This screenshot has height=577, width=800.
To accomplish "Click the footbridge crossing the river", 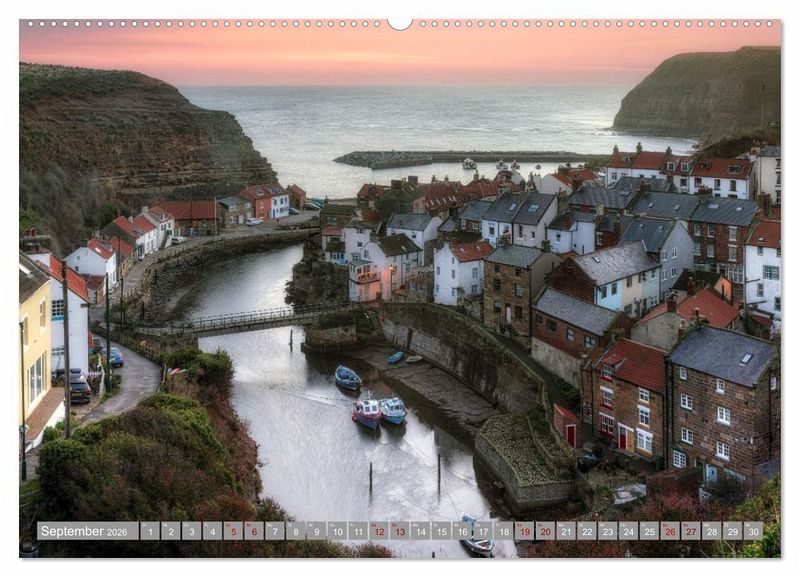I will coord(240,320).
